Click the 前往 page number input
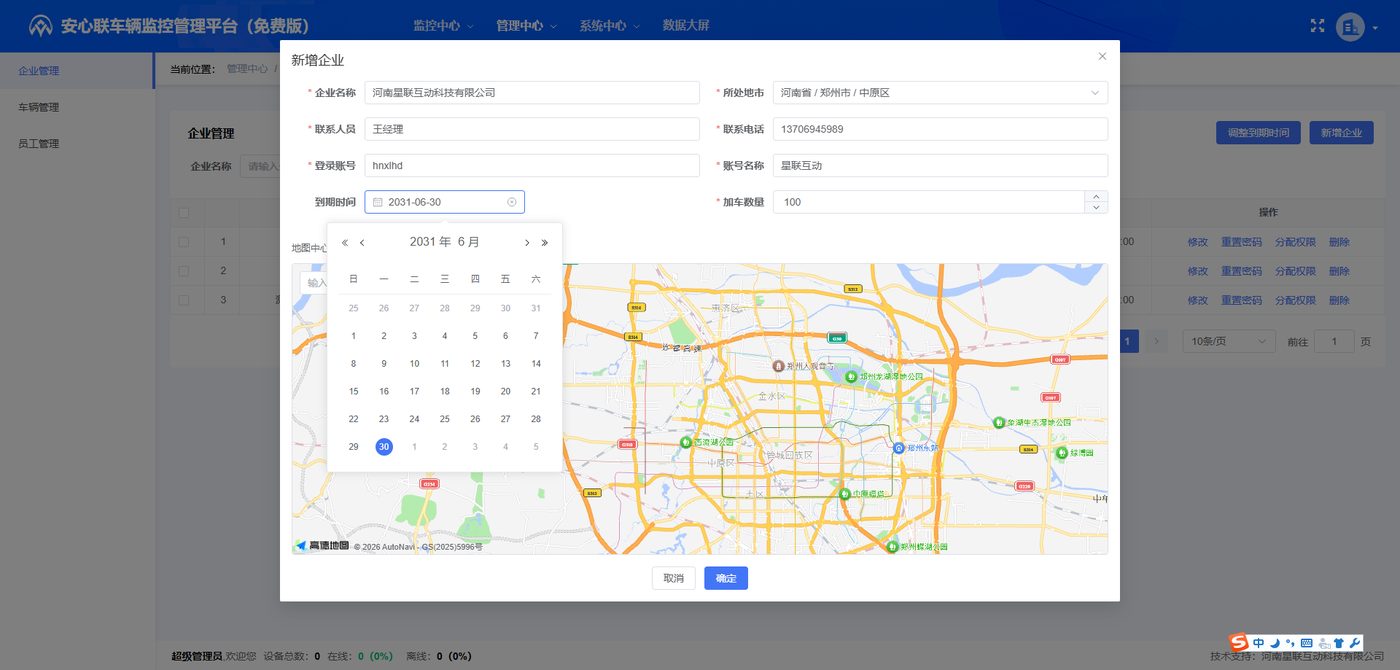Image resolution: width=1400 pixels, height=670 pixels. (x=1335, y=341)
